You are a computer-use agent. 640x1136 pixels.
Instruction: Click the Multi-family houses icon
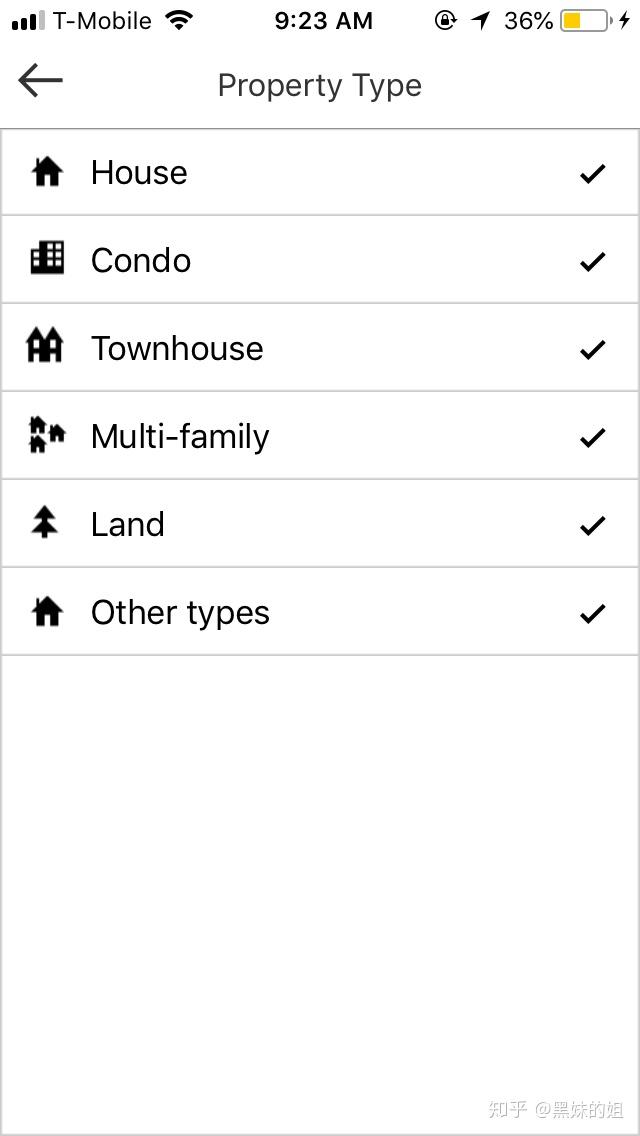(46, 435)
